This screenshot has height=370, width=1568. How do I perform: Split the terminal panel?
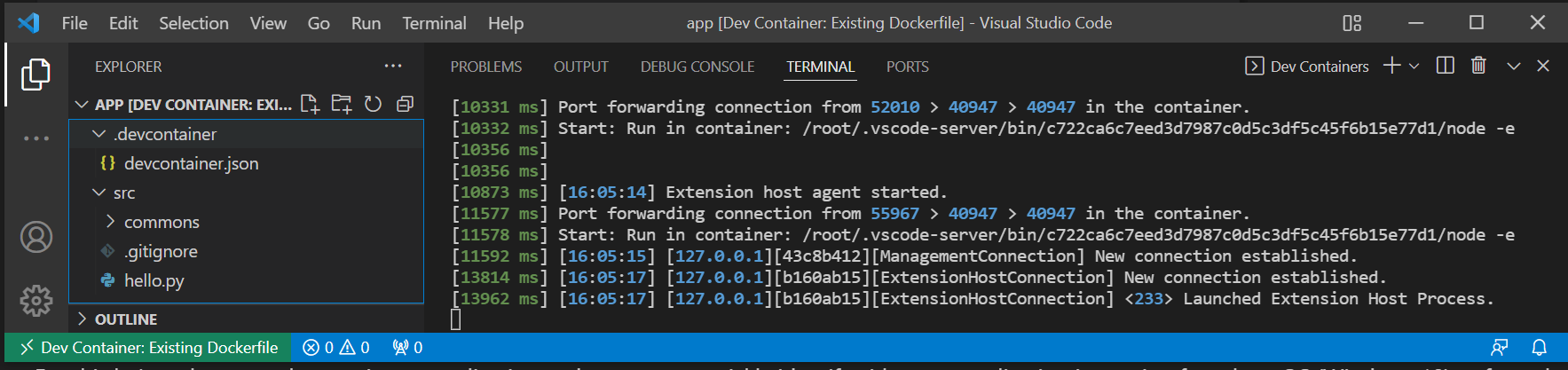point(1445,66)
